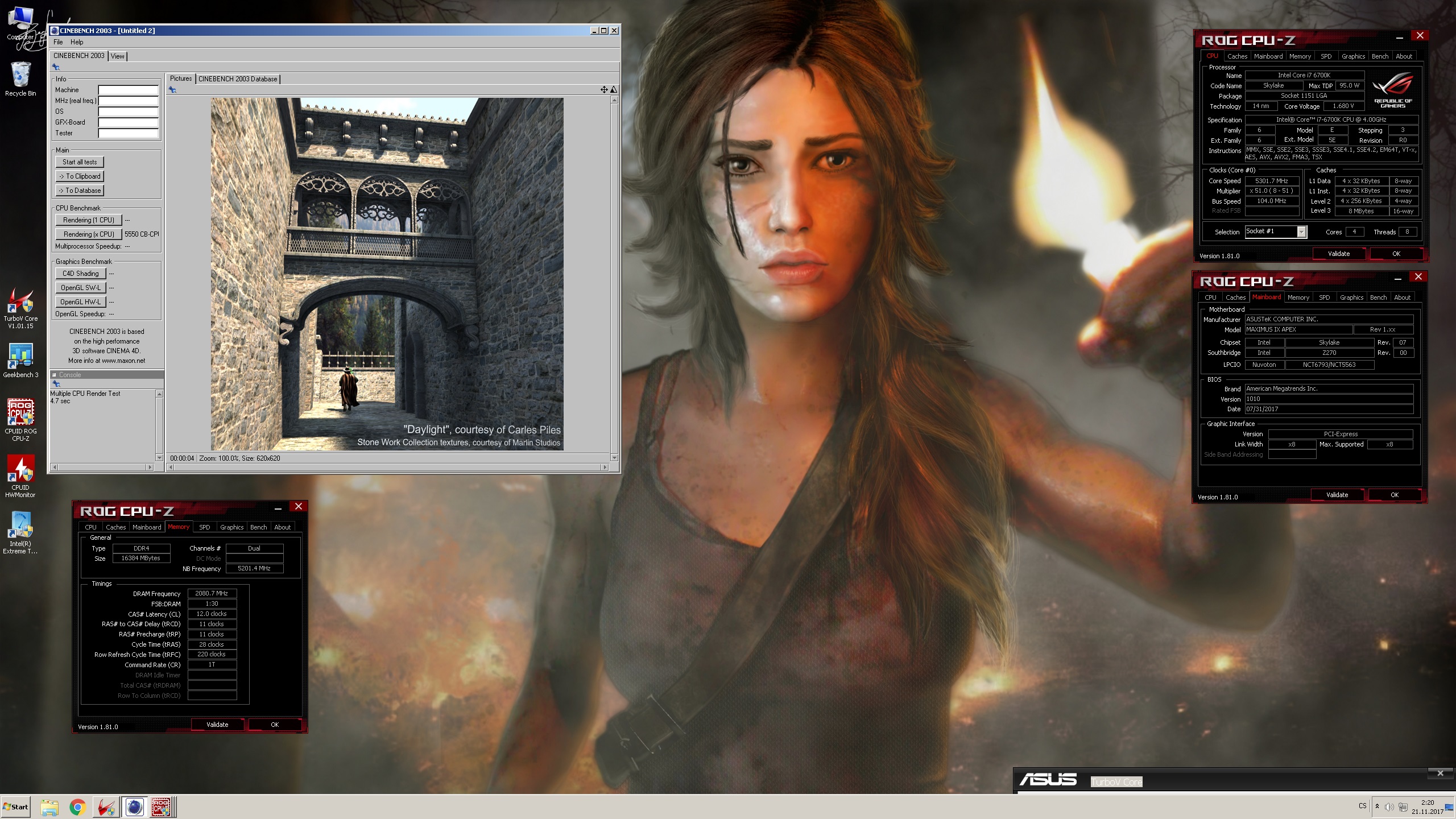Open Graphics tab in Mainboard CPU-Z window
1456x819 pixels.
click(x=1351, y=297)
